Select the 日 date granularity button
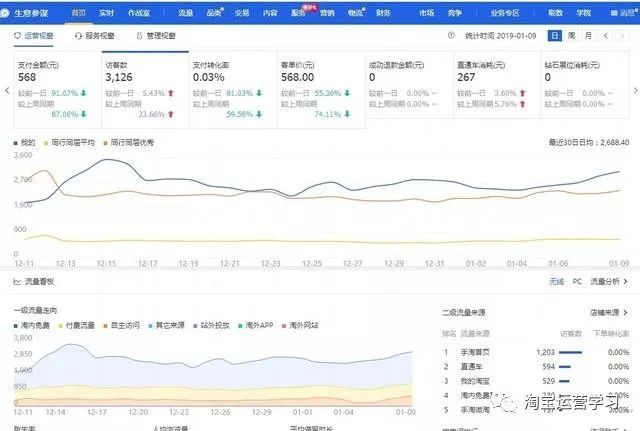 coord(555,36)
